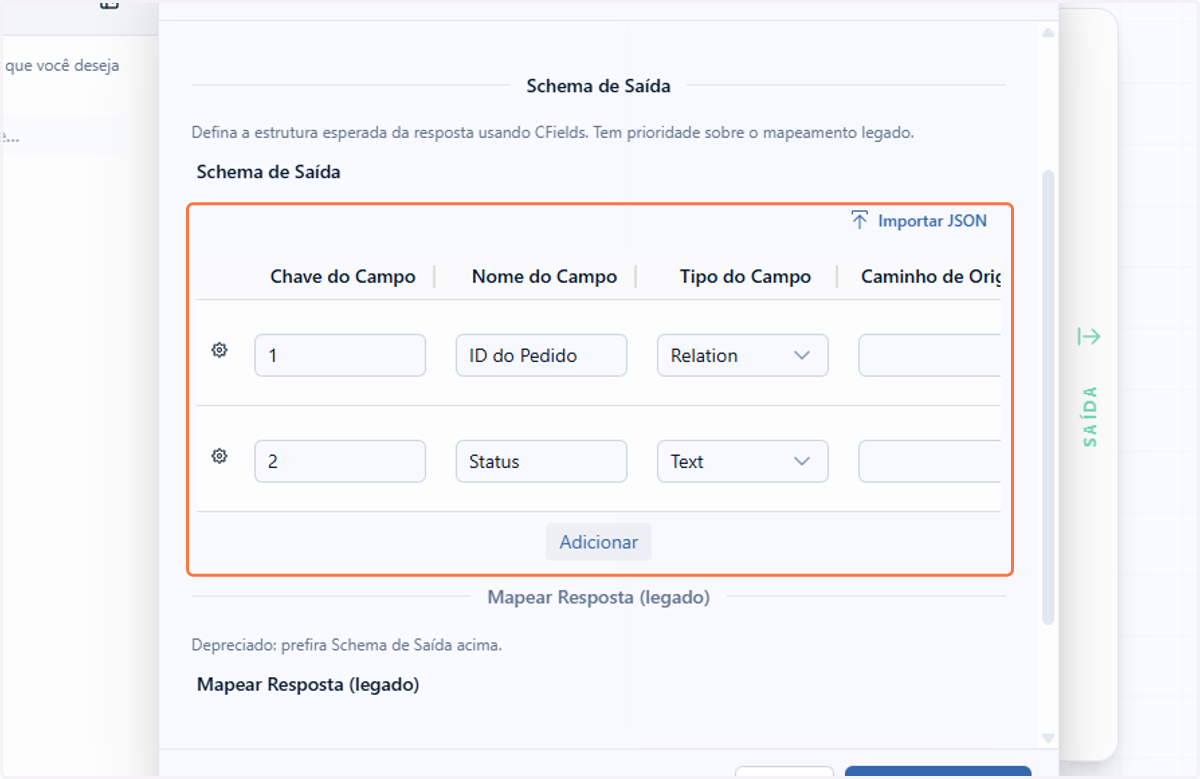This screenshot has height=779, width=1200.
Task: Open settings gear for Status row
Action: 220,456
